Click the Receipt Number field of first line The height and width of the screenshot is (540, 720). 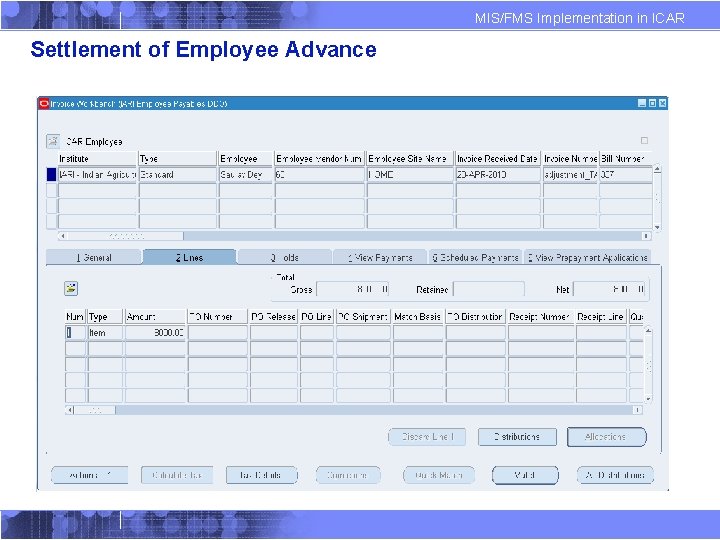(x=541, y=332)
